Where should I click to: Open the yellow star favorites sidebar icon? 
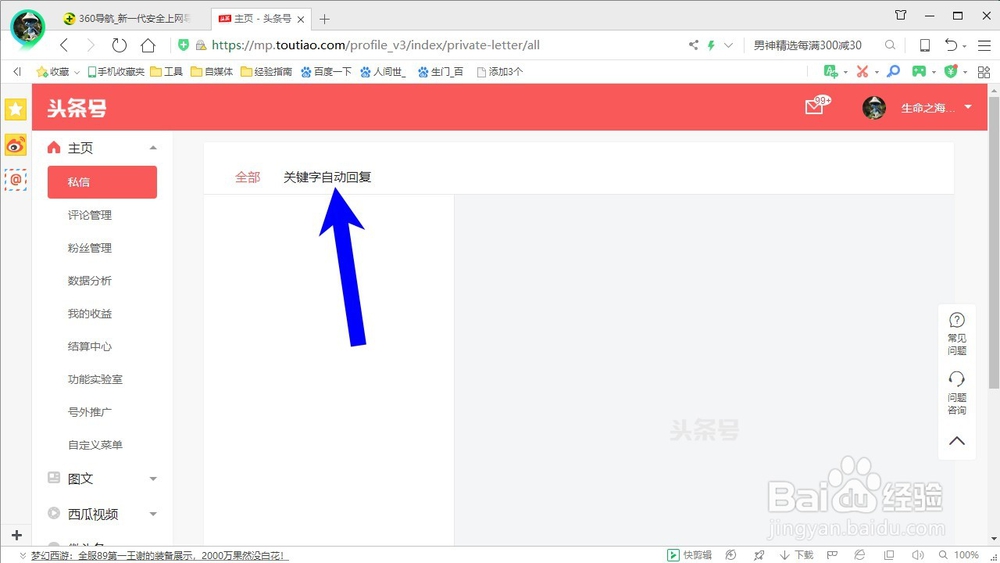coord(16,109)
